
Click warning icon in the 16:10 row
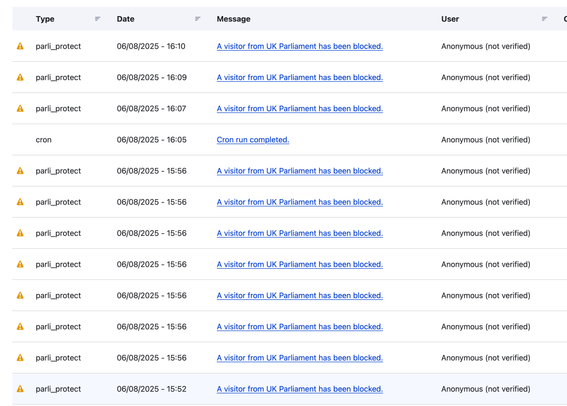(x=20, y=46)
